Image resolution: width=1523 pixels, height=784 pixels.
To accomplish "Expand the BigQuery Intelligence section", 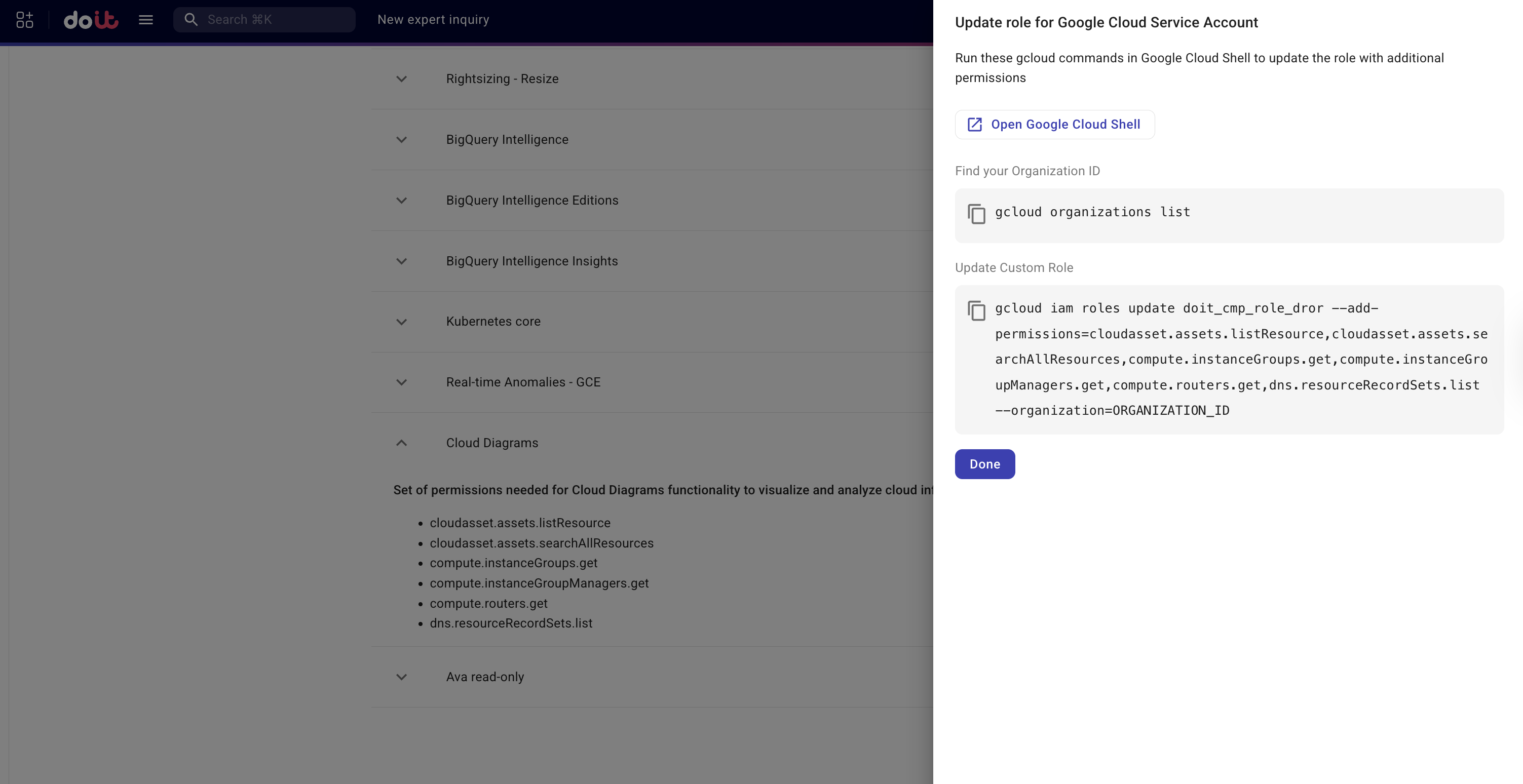I will [401, 140].
